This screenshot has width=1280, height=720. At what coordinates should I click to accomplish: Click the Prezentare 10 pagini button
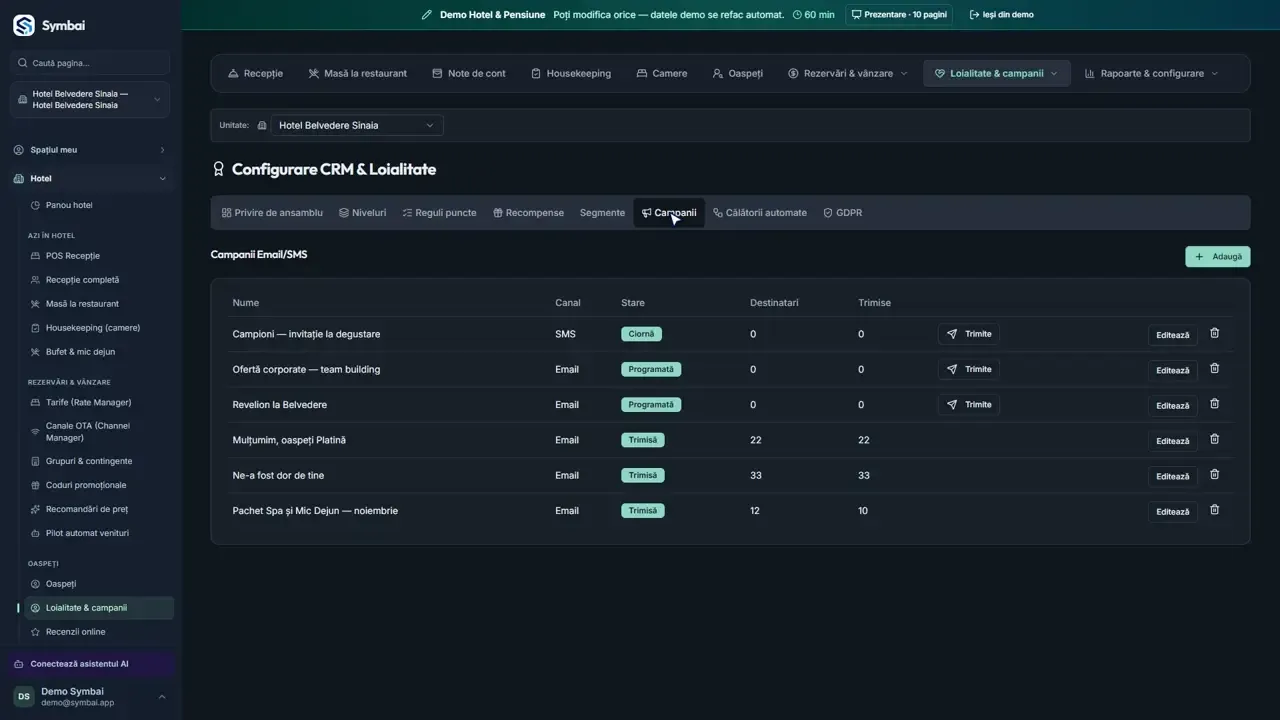click(x=899, y=15)
